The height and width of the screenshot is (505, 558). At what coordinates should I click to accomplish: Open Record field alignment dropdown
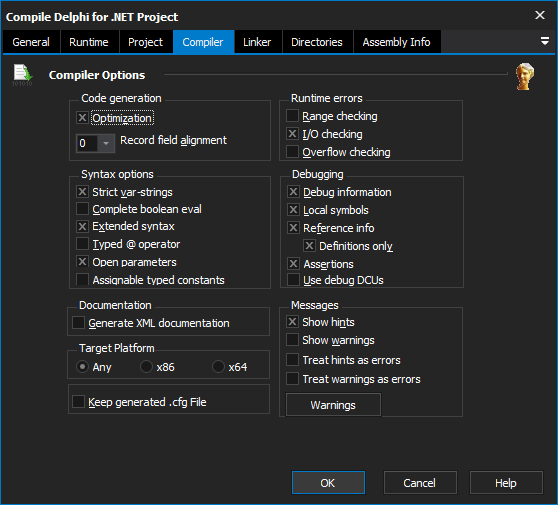click(x=106, y=143)
